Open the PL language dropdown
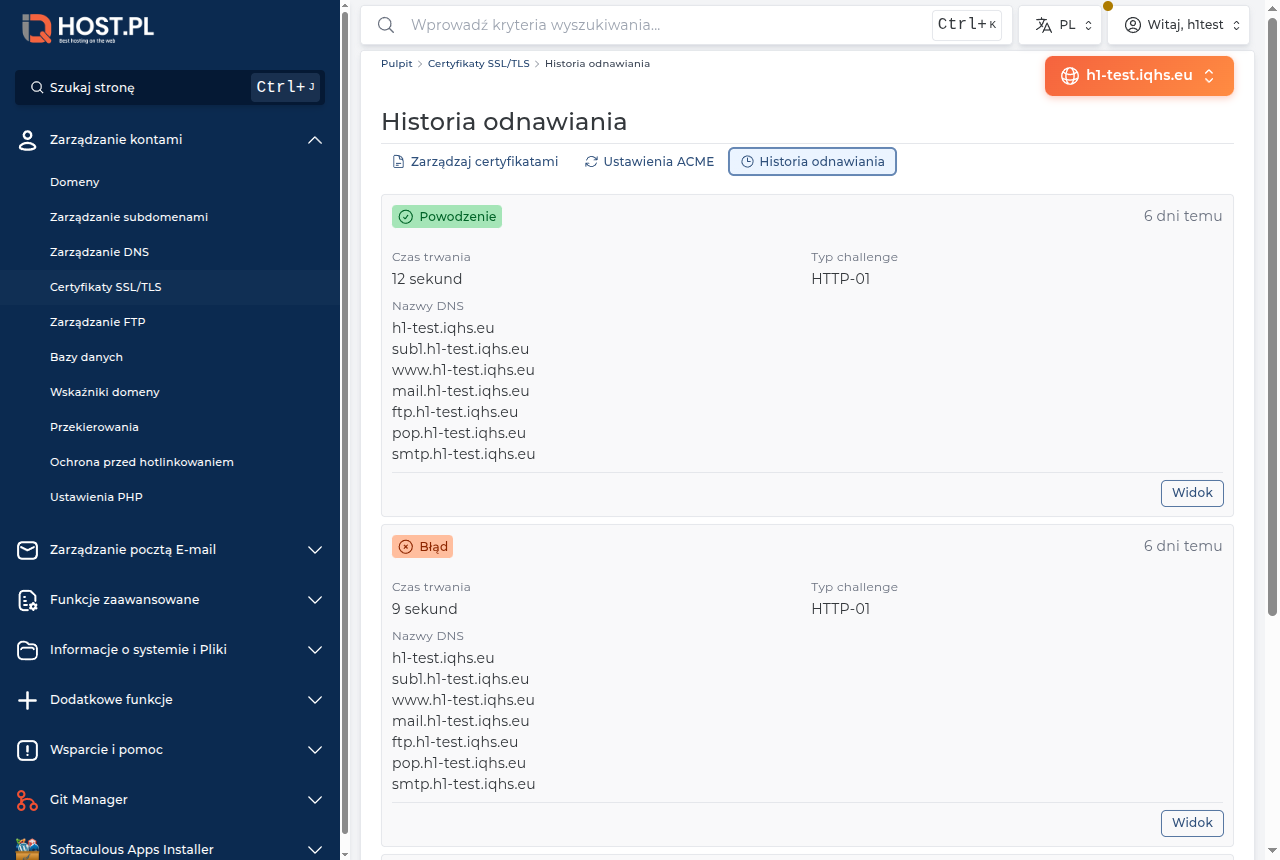 (1060, 25)
